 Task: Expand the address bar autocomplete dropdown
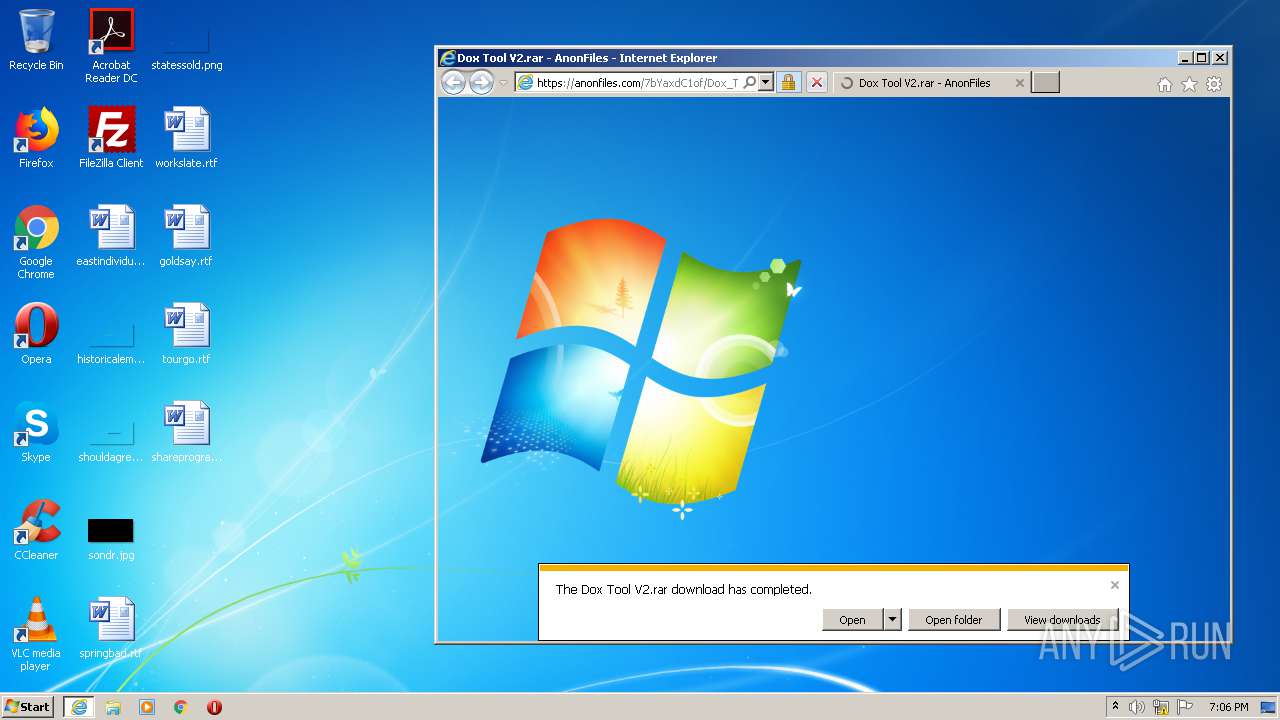(766, 83)
